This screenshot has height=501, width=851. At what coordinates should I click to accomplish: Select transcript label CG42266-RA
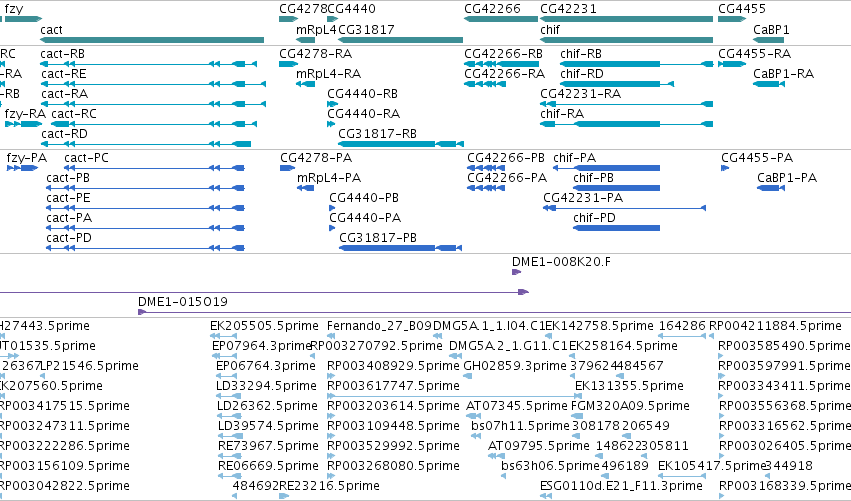pos(505,74)
